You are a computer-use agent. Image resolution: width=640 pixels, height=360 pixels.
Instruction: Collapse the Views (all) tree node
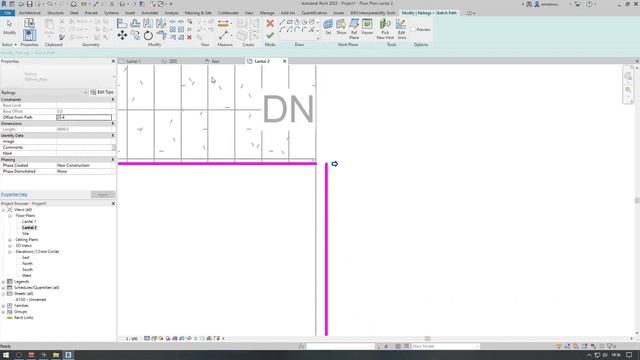(x=3, y=210)
